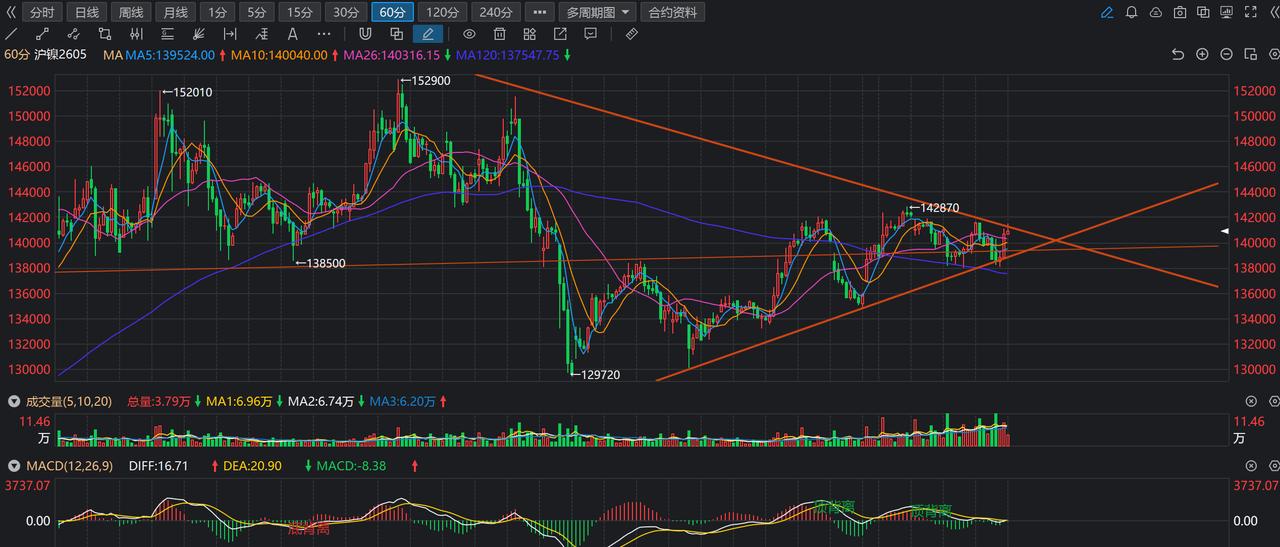Toggle magnet snap mode
This screenshot has width=1280, height=547.
click(x=365, y=34)
